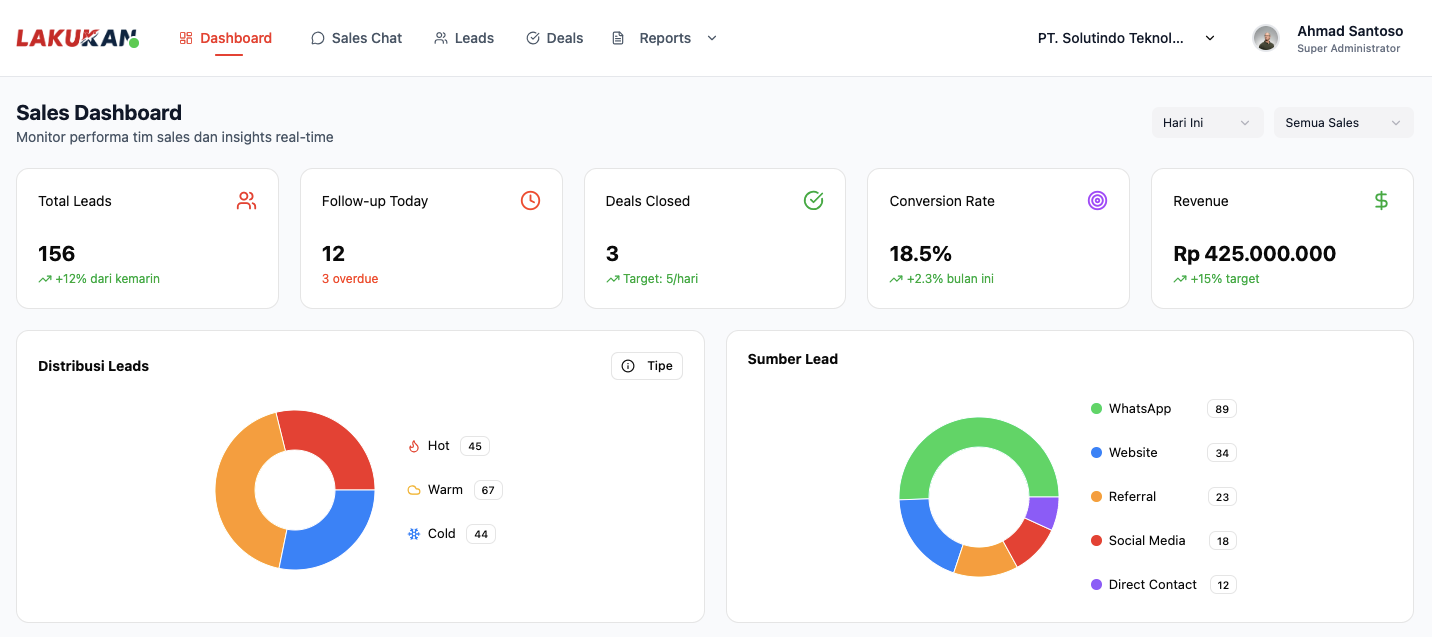Viewport: 1432px width, 637px height.
Task: Click the Deals Closed checkmark icon
Action: [x=814, y=201]
